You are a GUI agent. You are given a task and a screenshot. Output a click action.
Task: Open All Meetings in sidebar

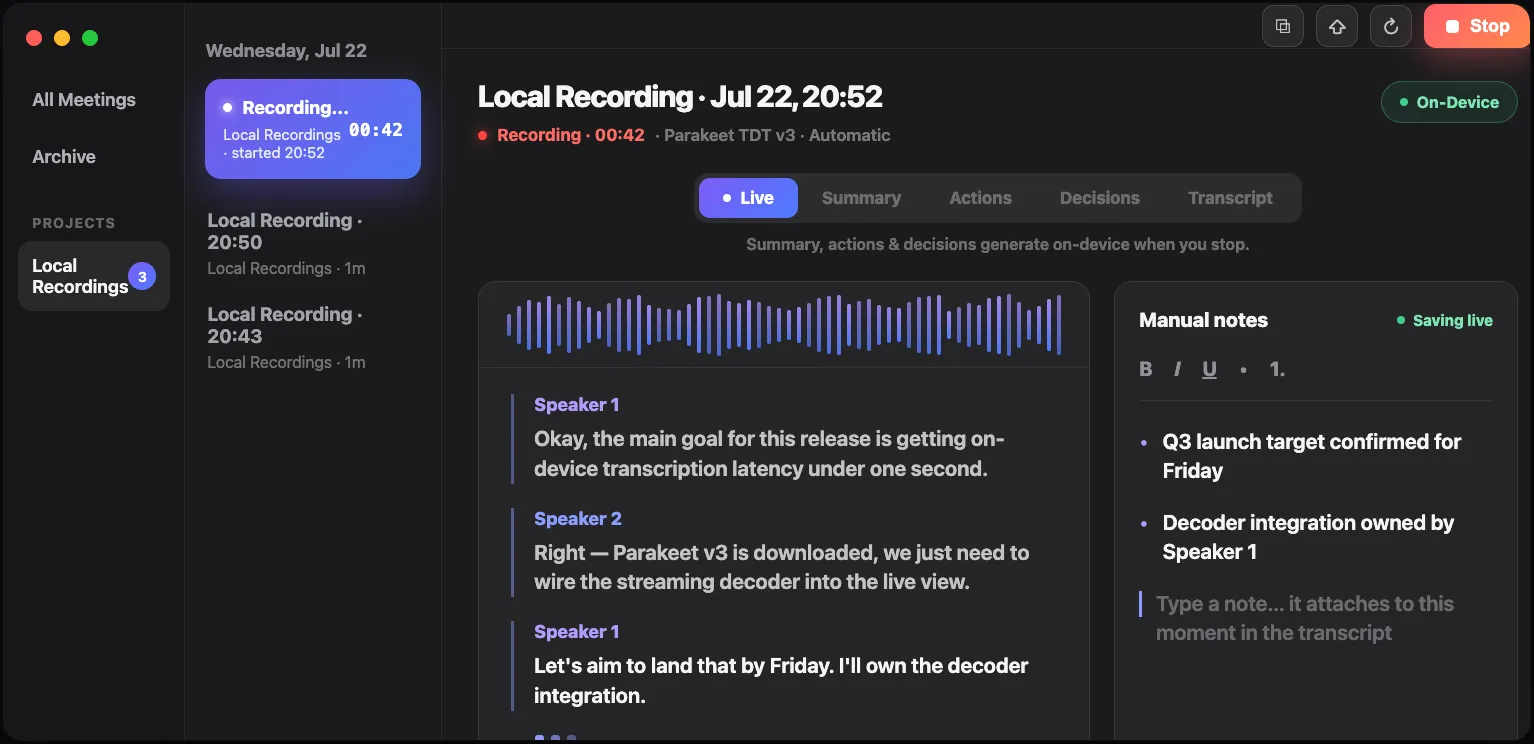[x=84, y=100]
